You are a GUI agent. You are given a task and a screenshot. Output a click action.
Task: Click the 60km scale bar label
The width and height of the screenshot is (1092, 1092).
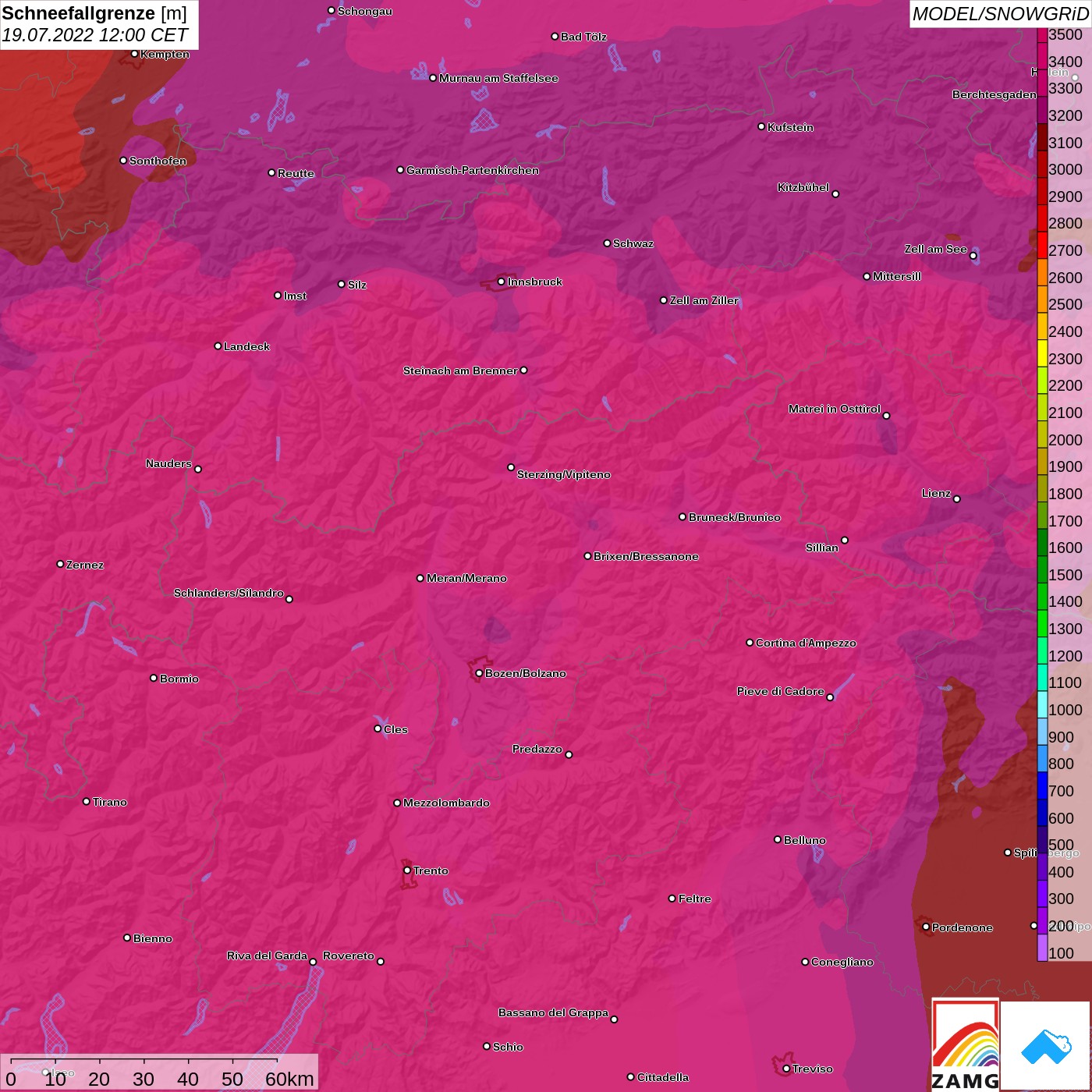point(289,1079)
